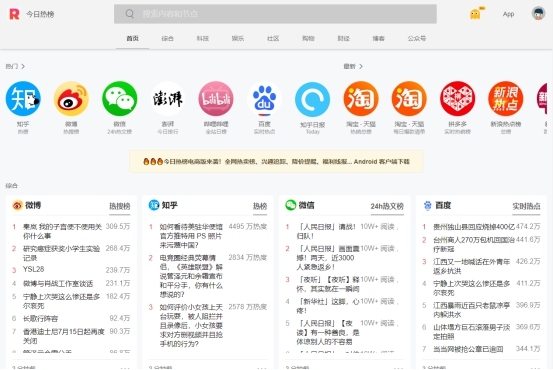Open the 微信 24h热文榜 node icon

(x=120, y=99)
